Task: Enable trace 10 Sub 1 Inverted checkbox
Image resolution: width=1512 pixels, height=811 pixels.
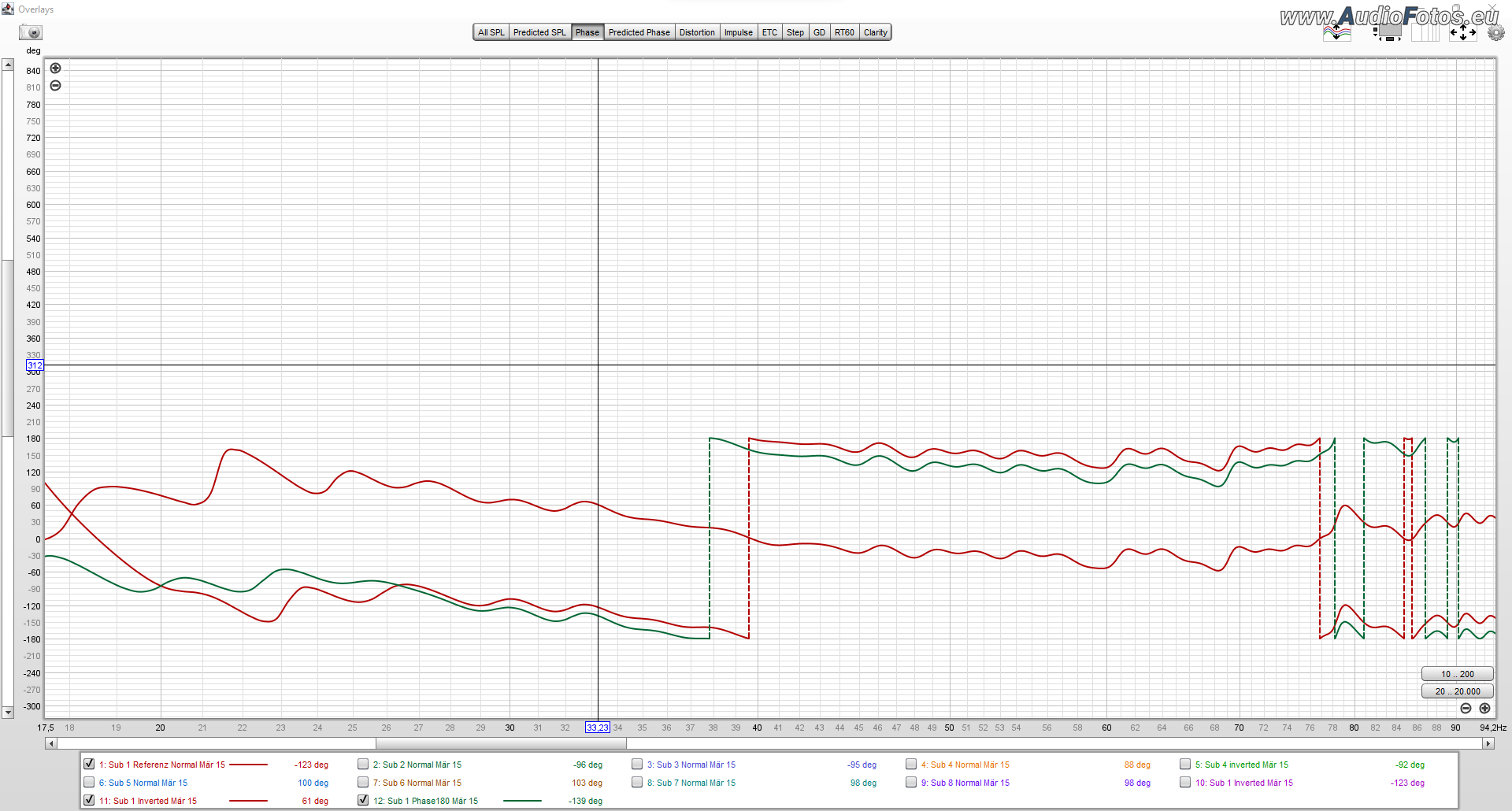Action: click(1185, 782)
